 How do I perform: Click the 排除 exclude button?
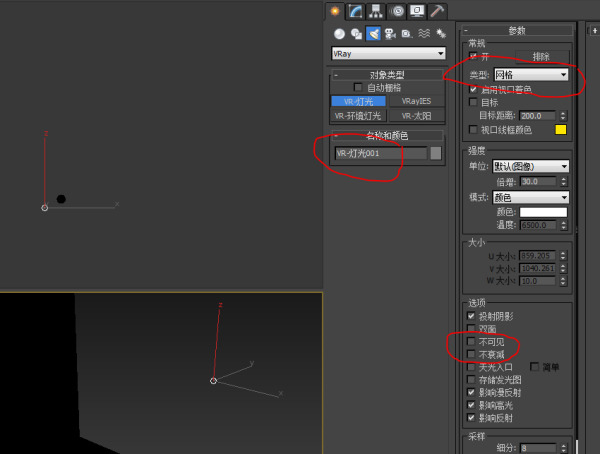coord(542,57)
